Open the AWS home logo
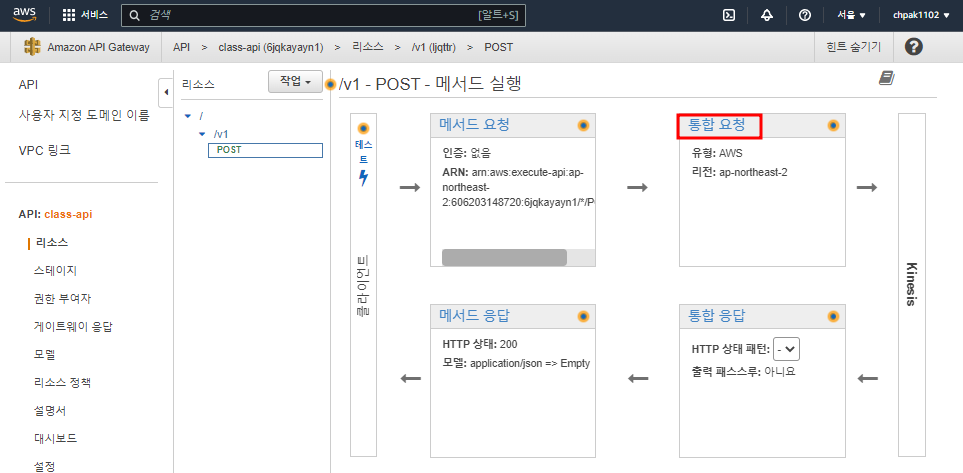 tap(26, 15)
